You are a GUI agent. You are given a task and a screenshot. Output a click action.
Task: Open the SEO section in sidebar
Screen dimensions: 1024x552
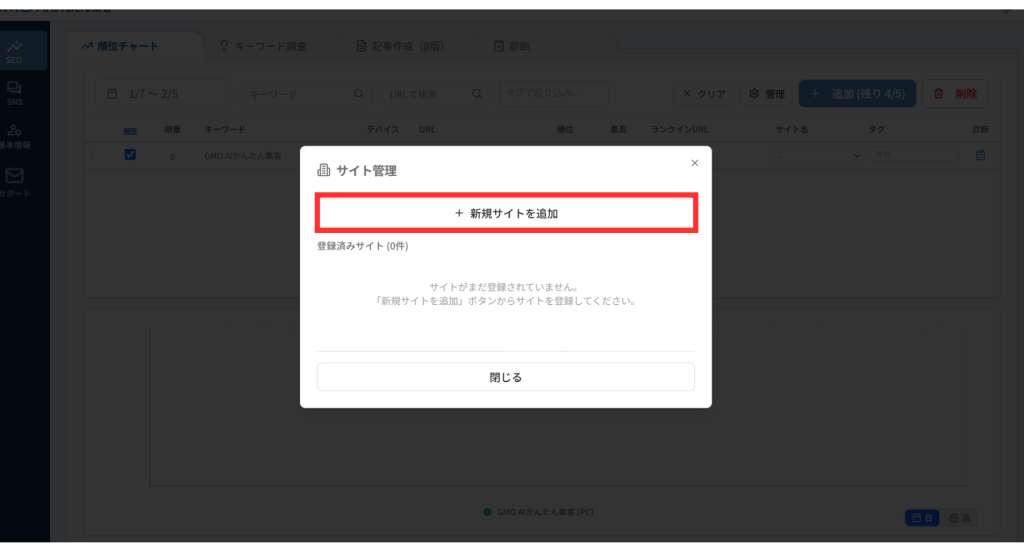15,51
